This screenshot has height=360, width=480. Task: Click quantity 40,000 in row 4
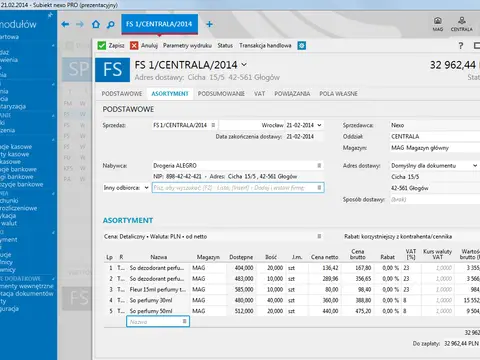pos(275,300)
